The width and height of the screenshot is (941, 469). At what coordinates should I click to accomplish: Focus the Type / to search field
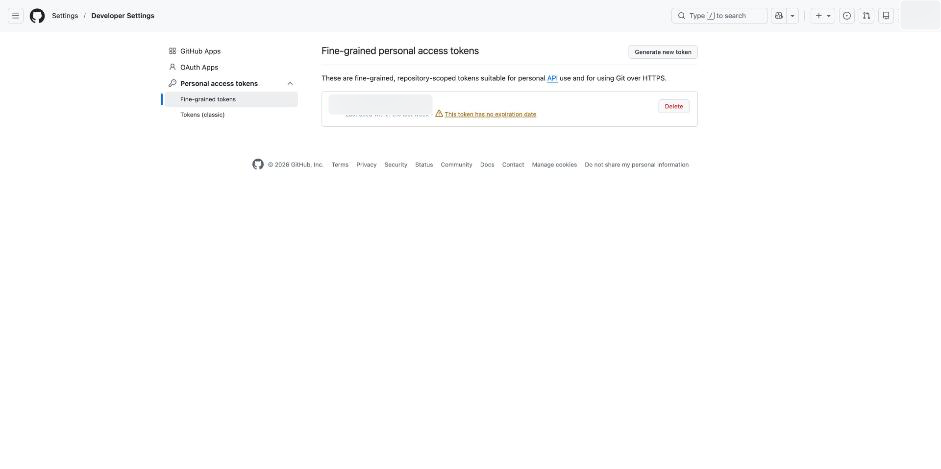[x=719, y=16]
